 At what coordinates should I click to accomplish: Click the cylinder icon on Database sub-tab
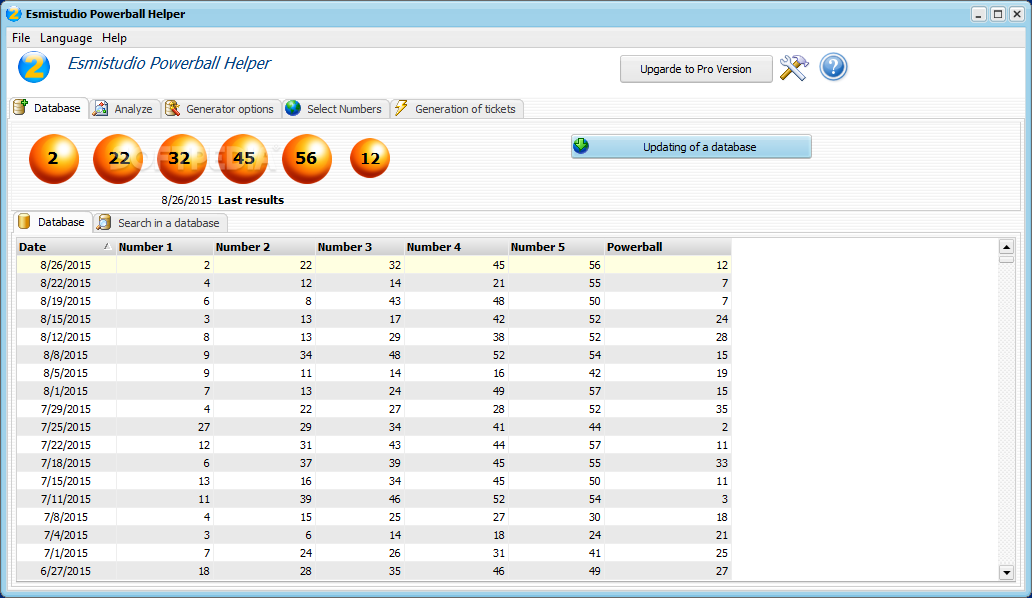(x=24, y=222)
